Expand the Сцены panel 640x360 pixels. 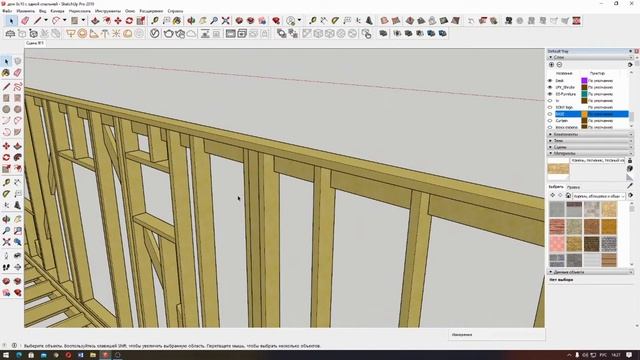pyautogui.click(x=590, y=147)
